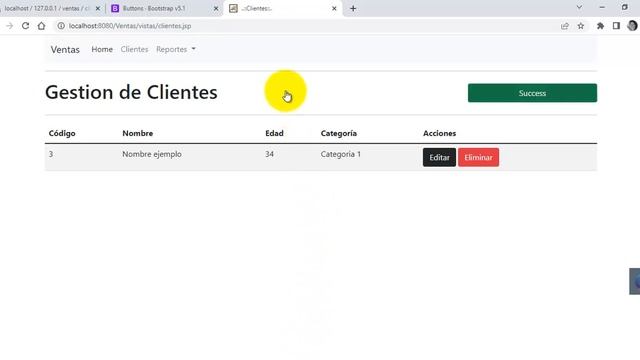The height and width of the screenshot is (360, 640).
Task: Open the tab search chevron
Action: pos(579,7)
